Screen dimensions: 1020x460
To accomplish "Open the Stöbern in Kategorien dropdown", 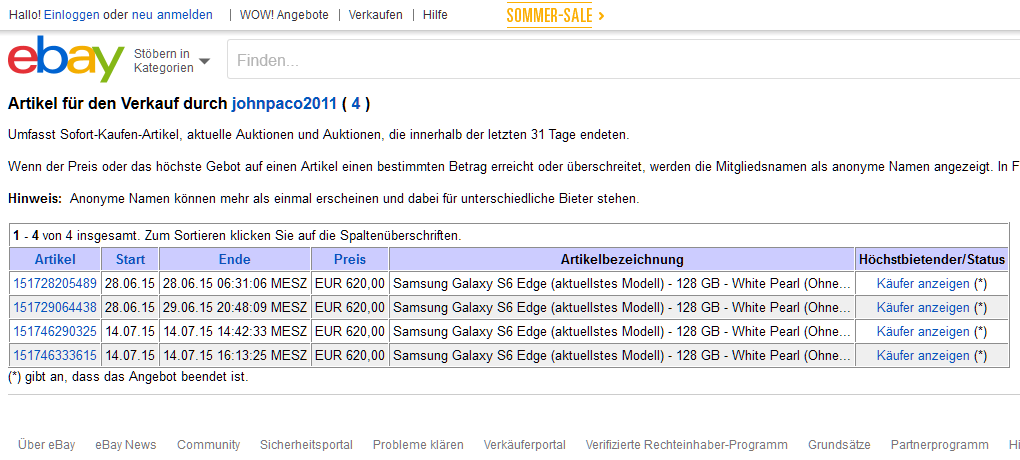I will tap(172, 61).
